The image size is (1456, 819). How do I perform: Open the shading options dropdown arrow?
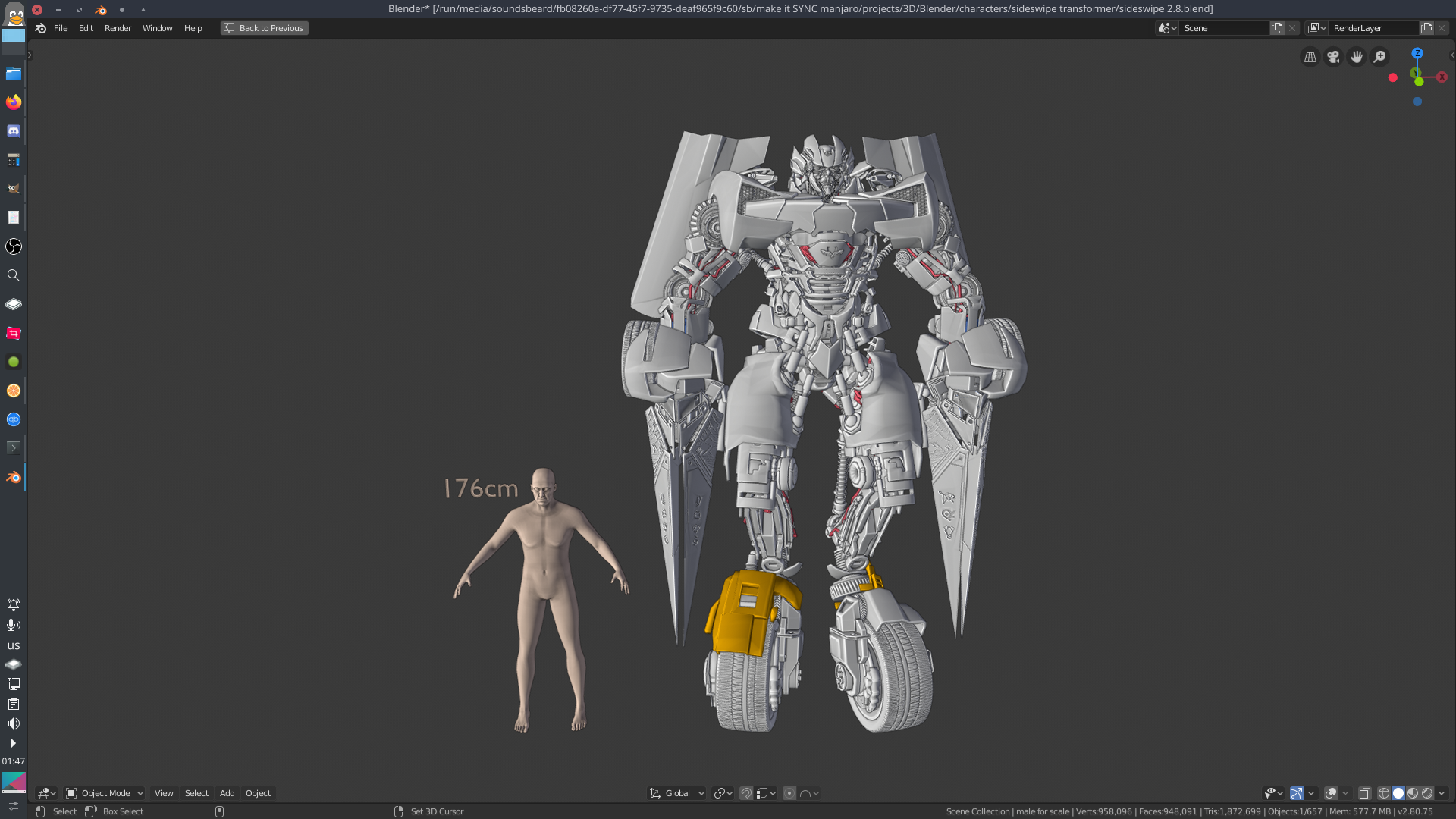click(1442, 793)
